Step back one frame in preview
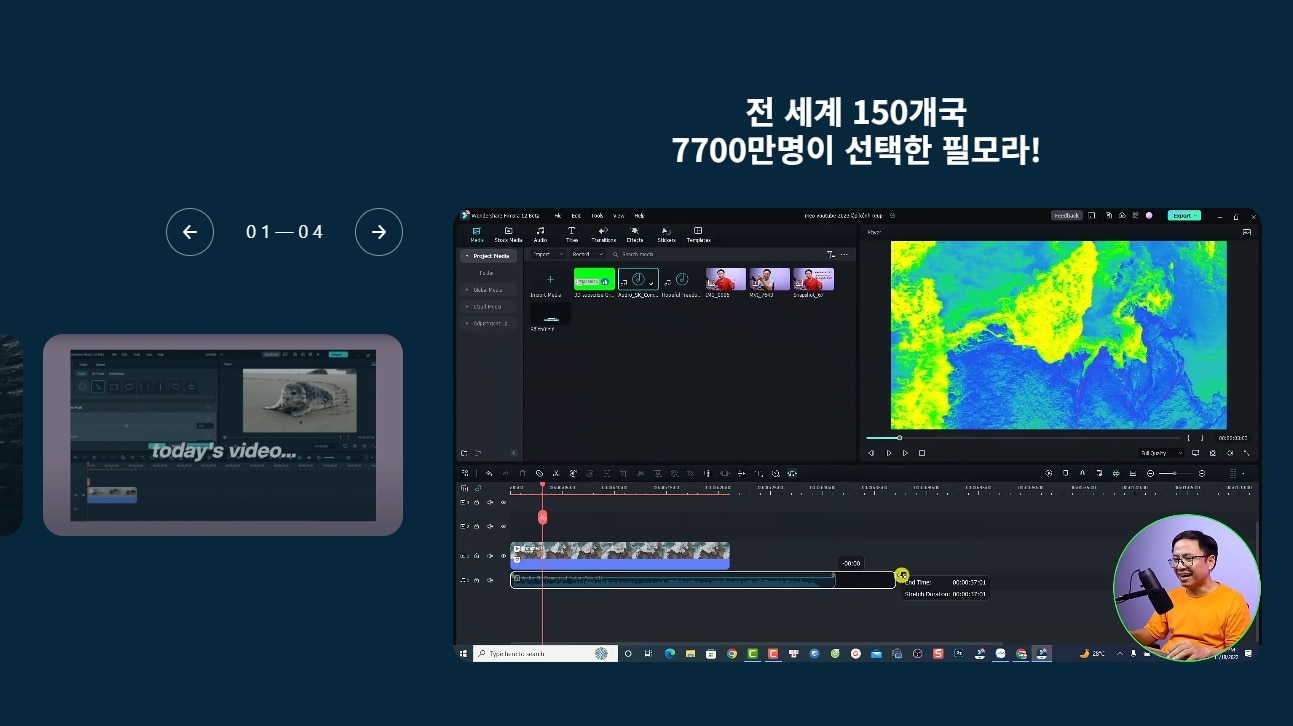 (x=871, y=453)
